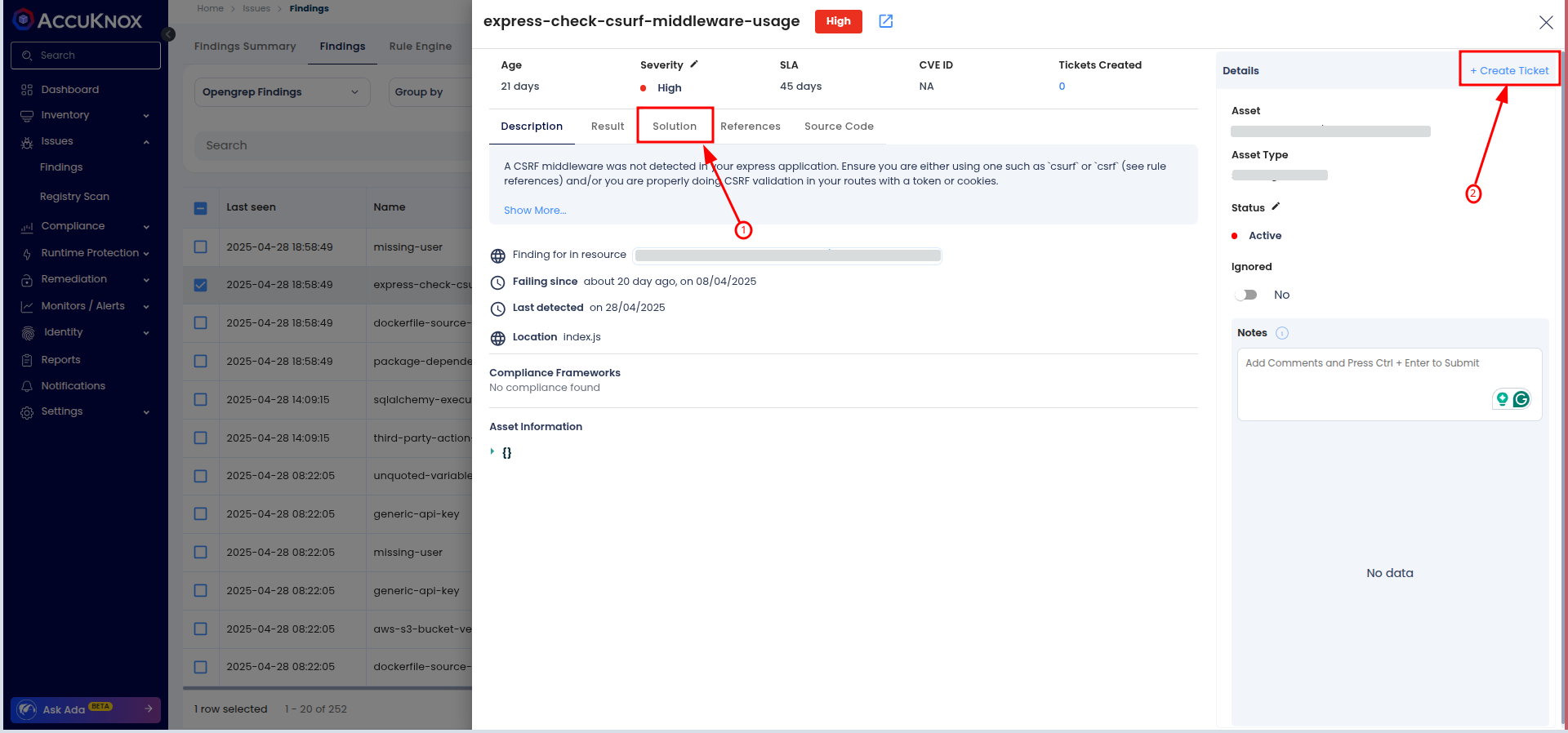Click the Home breadcrumb link
This screenshot has height=733, width=1568.
coord(210,8)
